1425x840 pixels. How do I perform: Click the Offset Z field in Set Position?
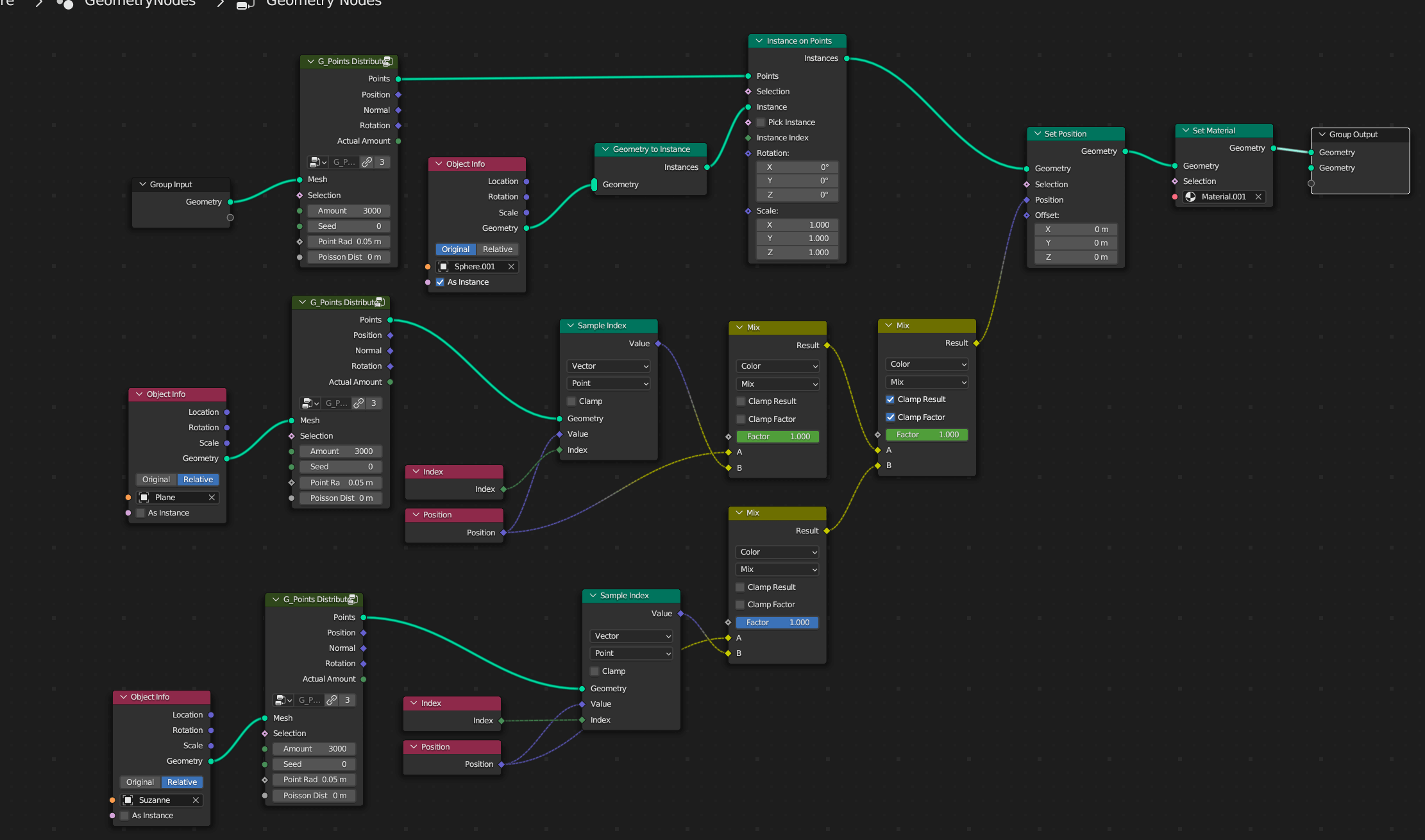coord(1075,257)
